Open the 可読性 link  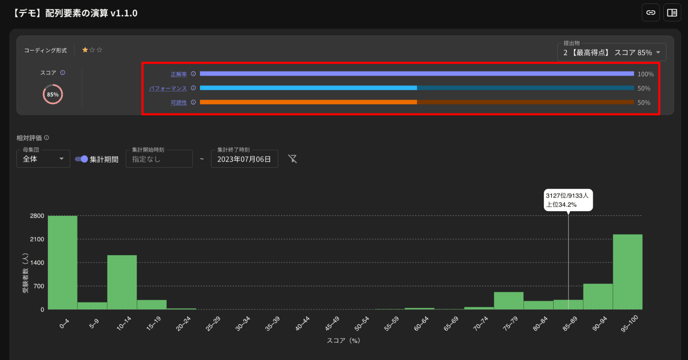pos(179,103)
